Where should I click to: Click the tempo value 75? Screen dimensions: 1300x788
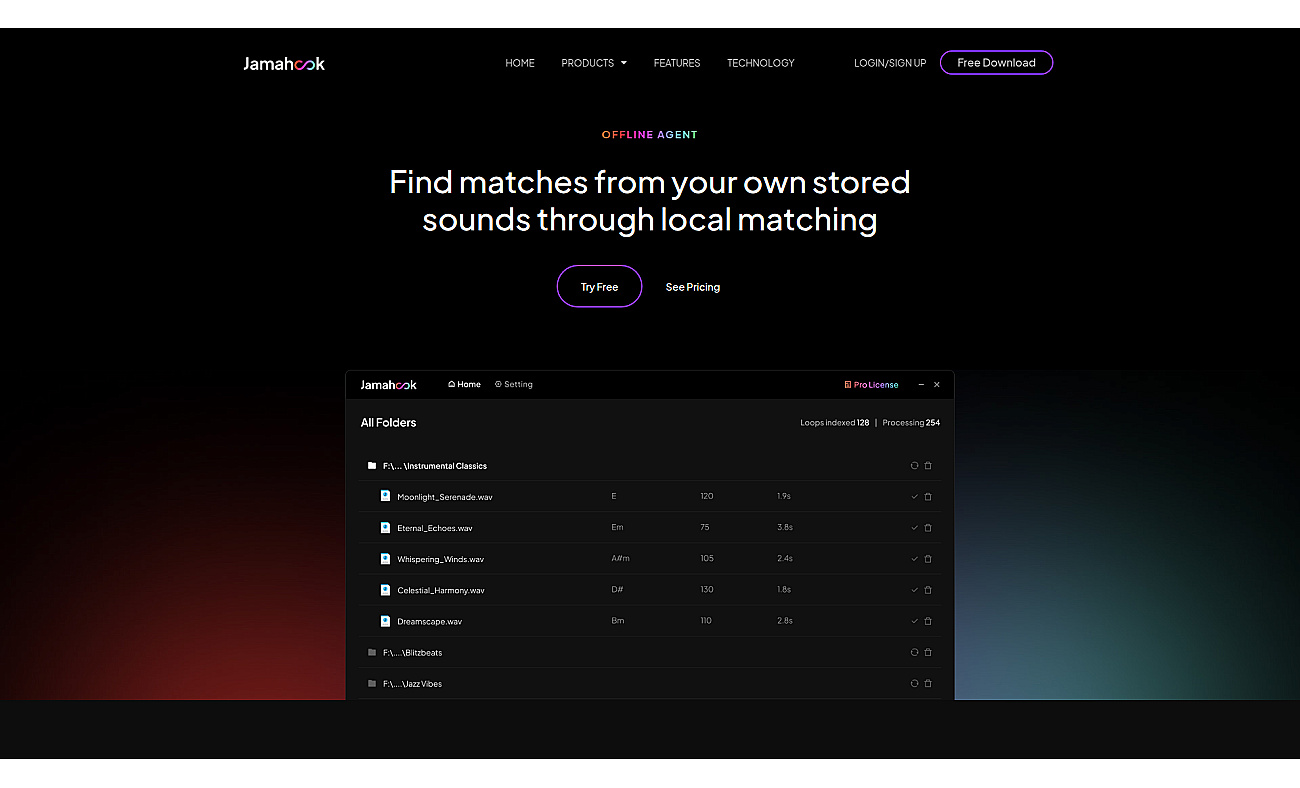click(705, 527)
